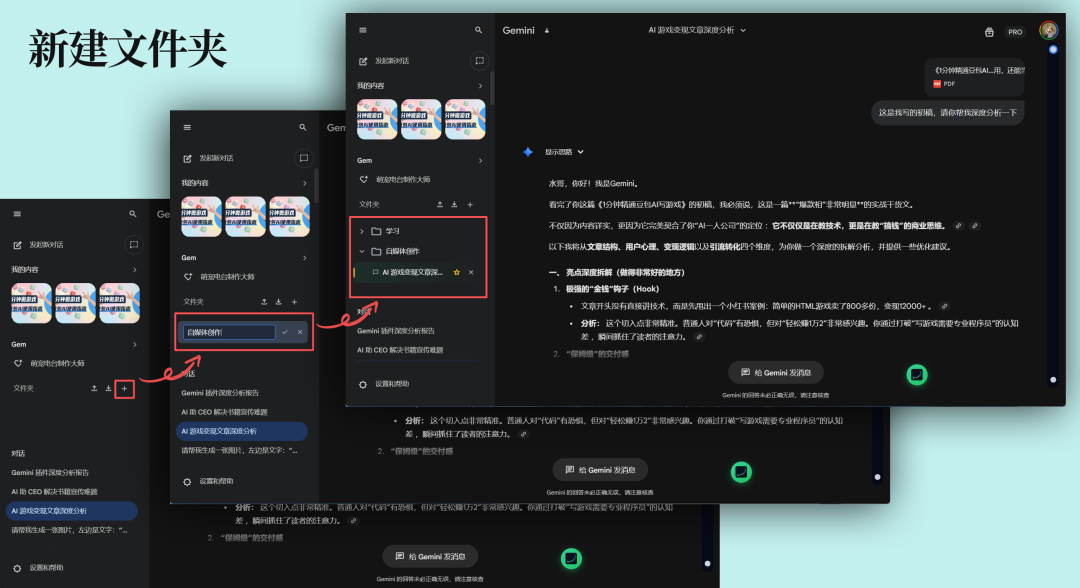Expand 显示思路 thinking dropdown

[581, 152]
